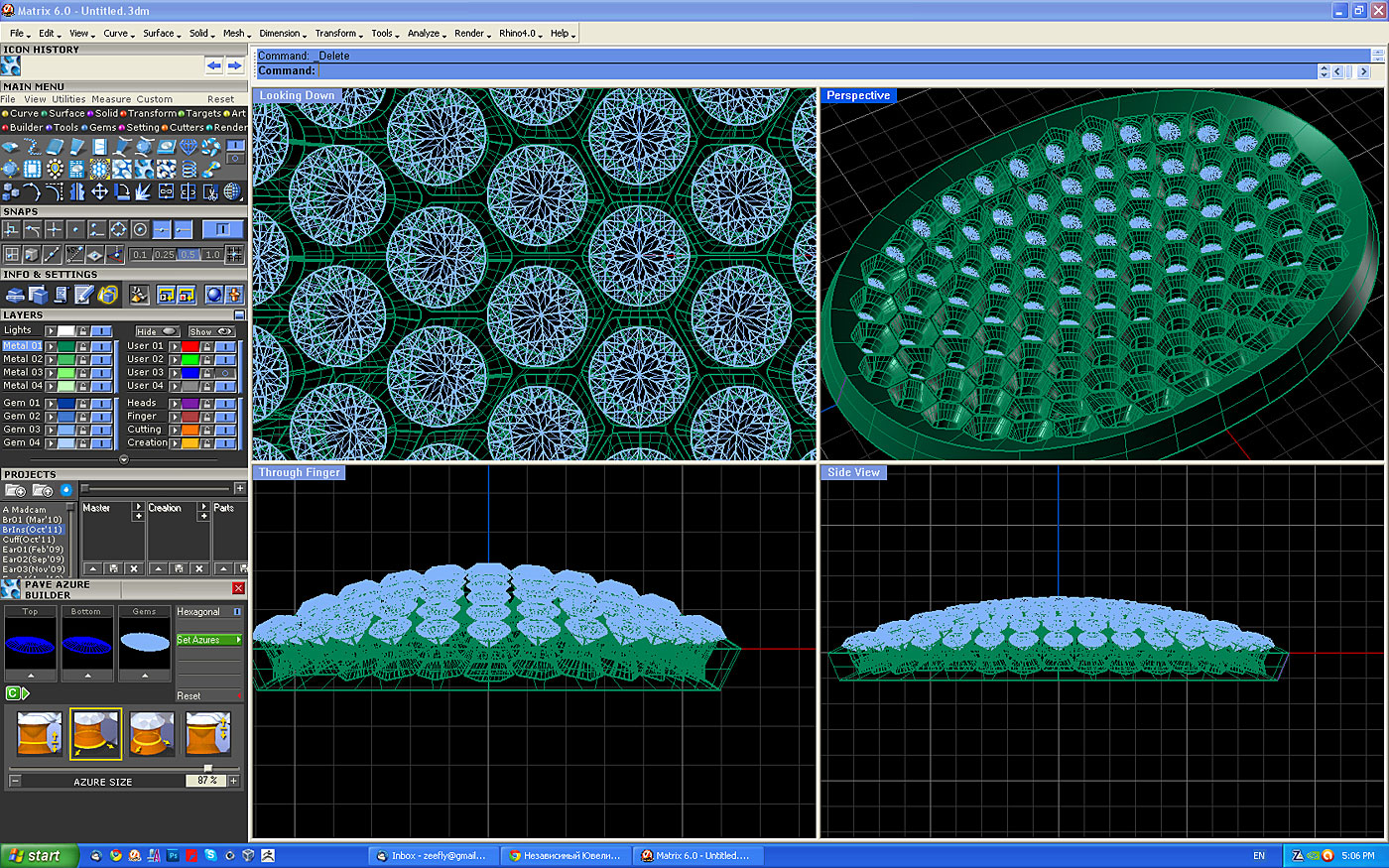
Task: Open the Utilities menu in Main Menu
Action: pyautogui.click(x=68, y=99)
